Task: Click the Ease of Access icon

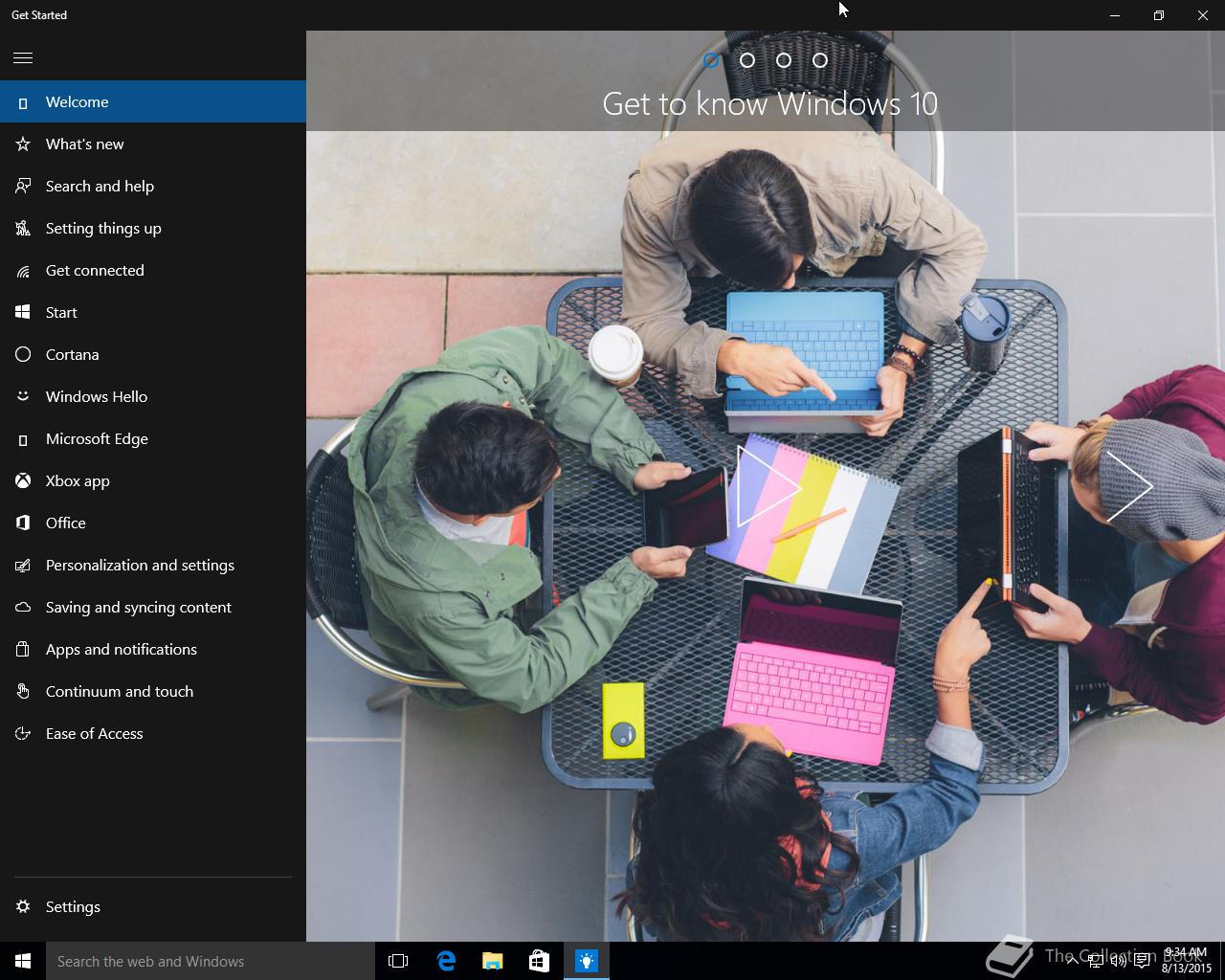Action: [x=23, y=734]
